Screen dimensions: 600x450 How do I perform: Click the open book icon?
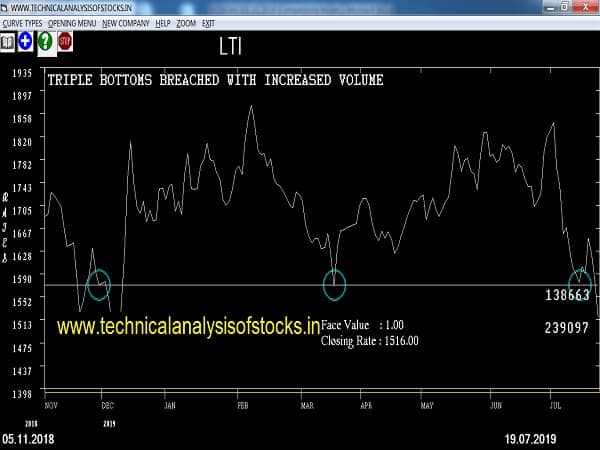(8, 42)
